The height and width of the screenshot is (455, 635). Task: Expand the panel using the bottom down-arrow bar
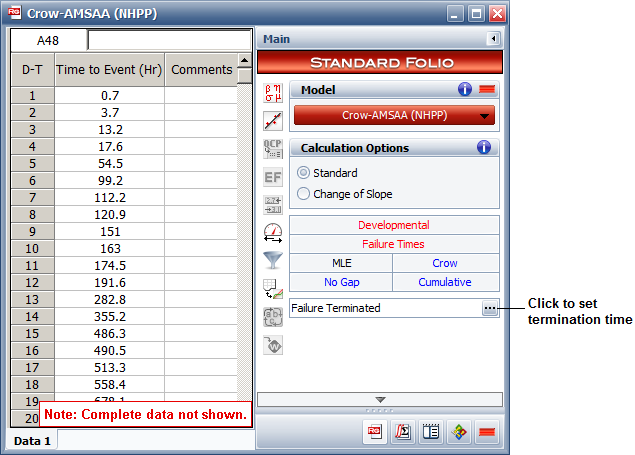coord(378,399)
